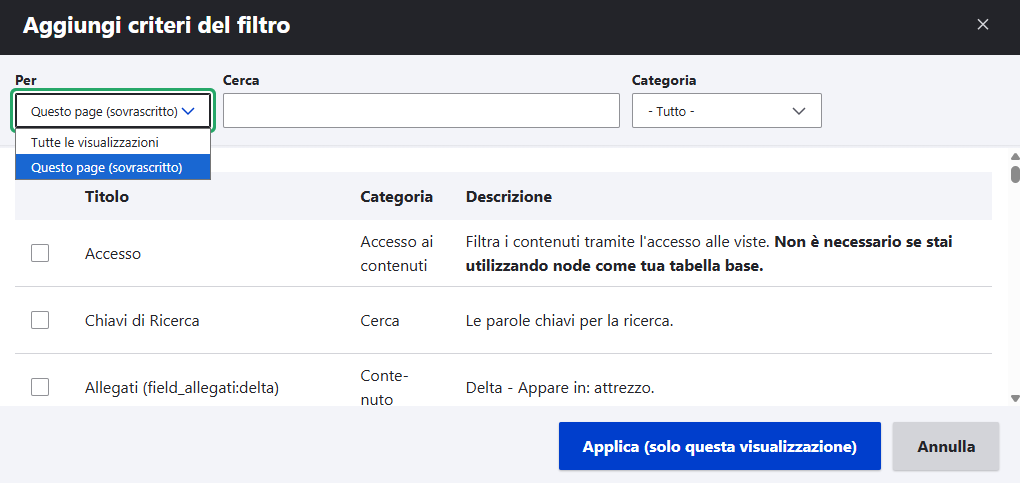Click the scrollbar up arrow

1014,157
